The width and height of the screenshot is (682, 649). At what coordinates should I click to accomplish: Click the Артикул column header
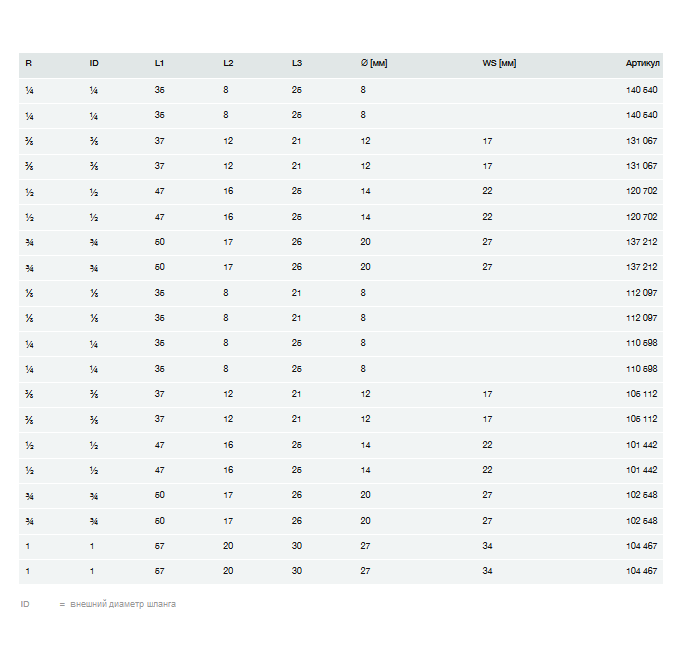coord(642,64)
